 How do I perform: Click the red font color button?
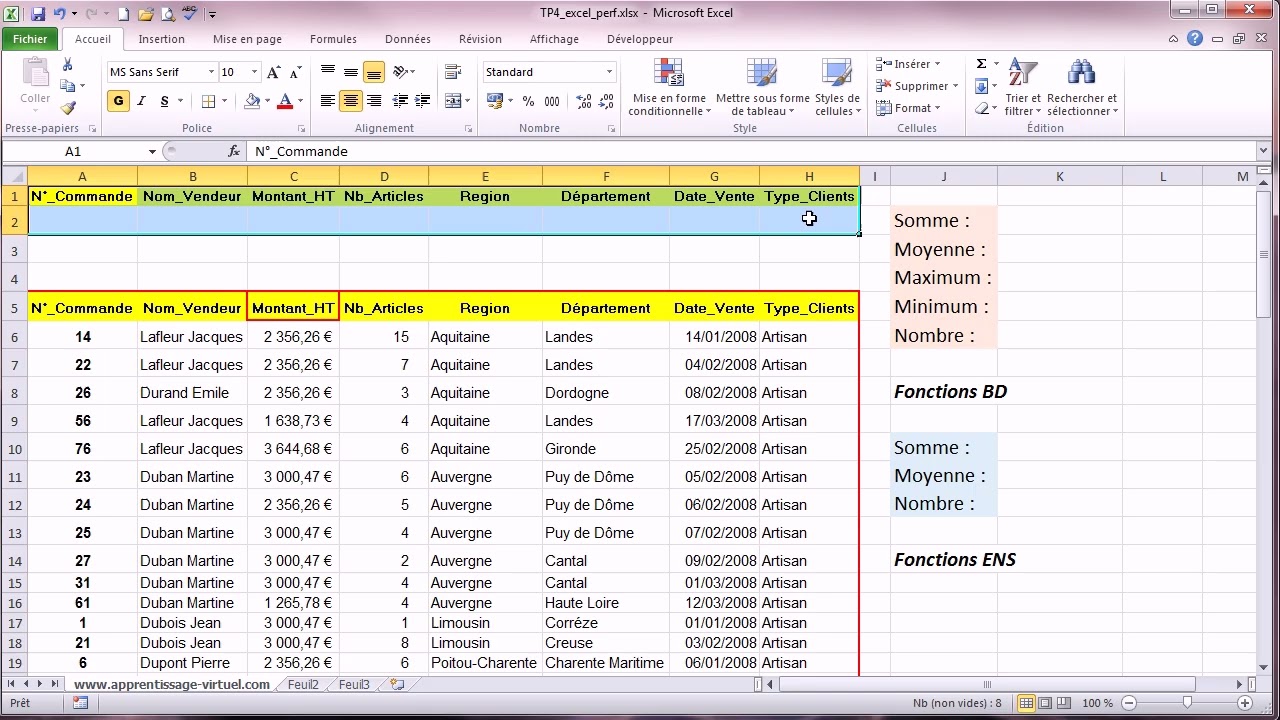[x=285, y=101]
